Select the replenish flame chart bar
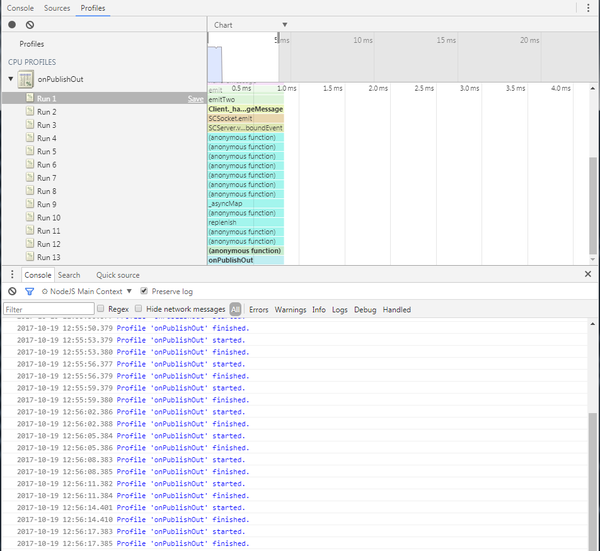This screenshot has width=600, height=551. pyautogui.click(x=246, y=222)
